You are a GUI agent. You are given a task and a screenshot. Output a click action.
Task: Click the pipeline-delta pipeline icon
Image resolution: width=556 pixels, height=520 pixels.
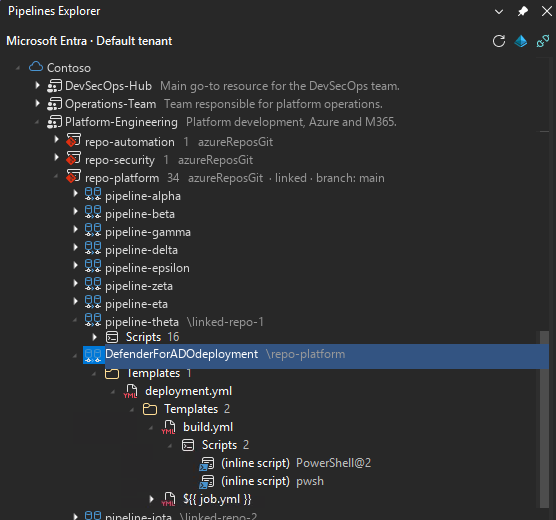pyautogui.click(x=93, y=248)
